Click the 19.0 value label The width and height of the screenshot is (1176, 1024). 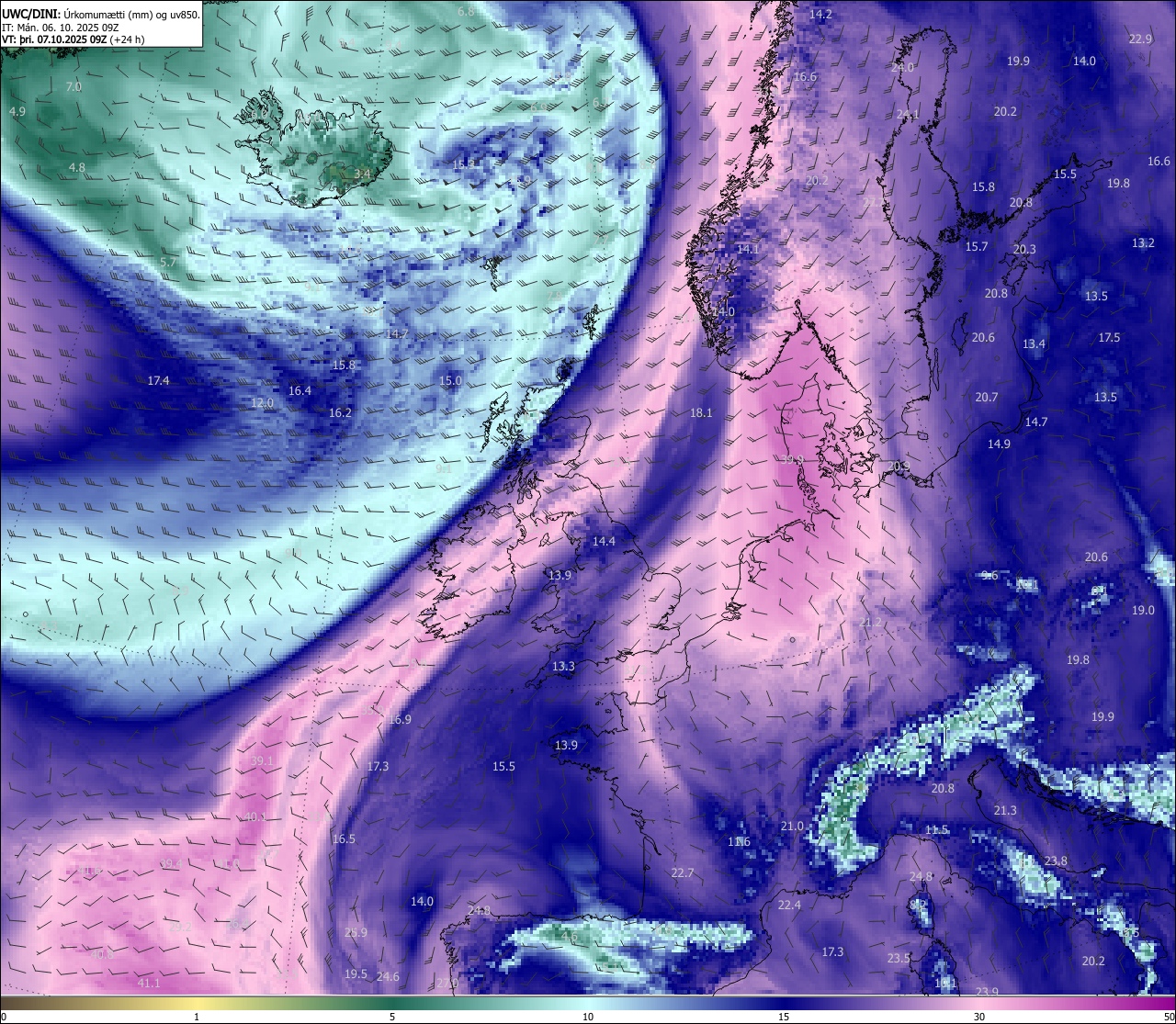(x=1143, y=611)
